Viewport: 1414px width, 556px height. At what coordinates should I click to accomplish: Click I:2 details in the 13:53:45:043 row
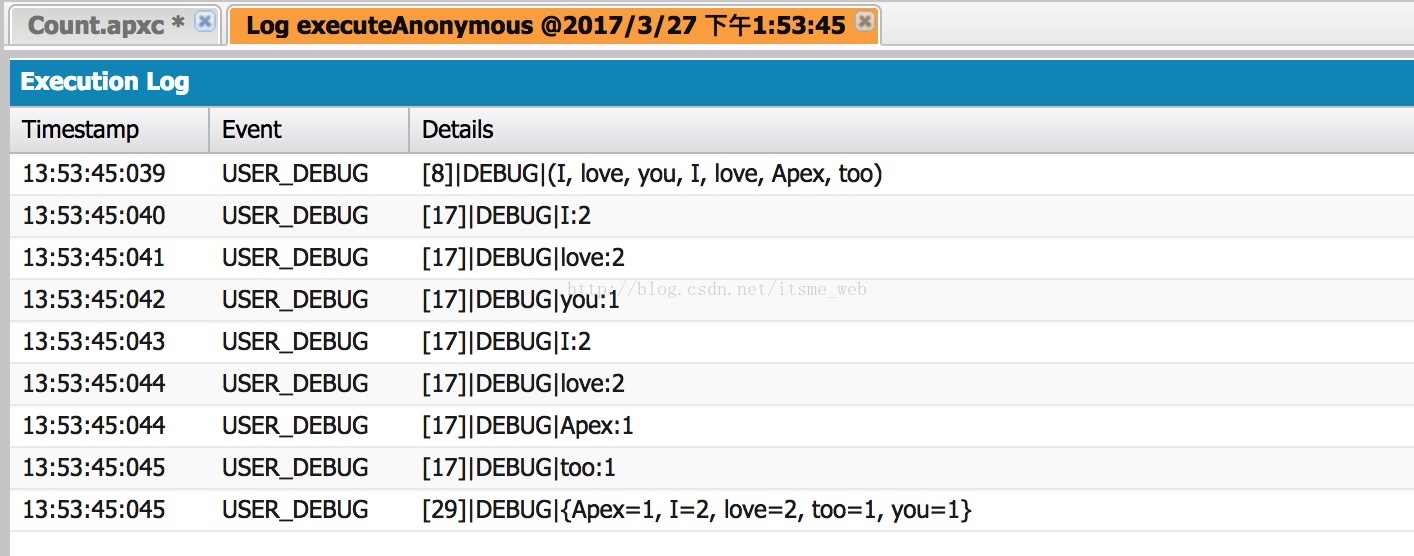tap(506, 342)
